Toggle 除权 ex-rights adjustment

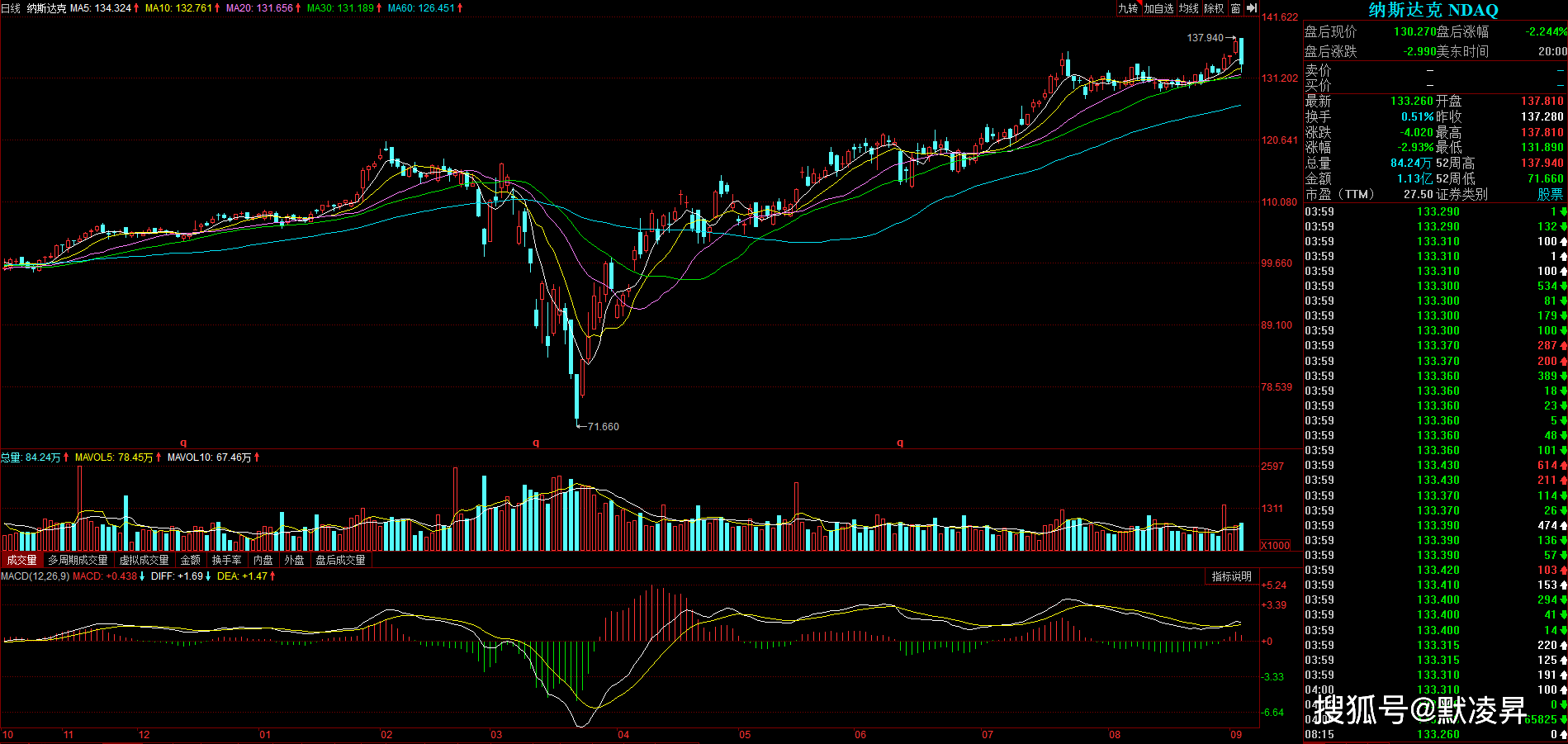pyautogui.click(x=1214, y=8)
